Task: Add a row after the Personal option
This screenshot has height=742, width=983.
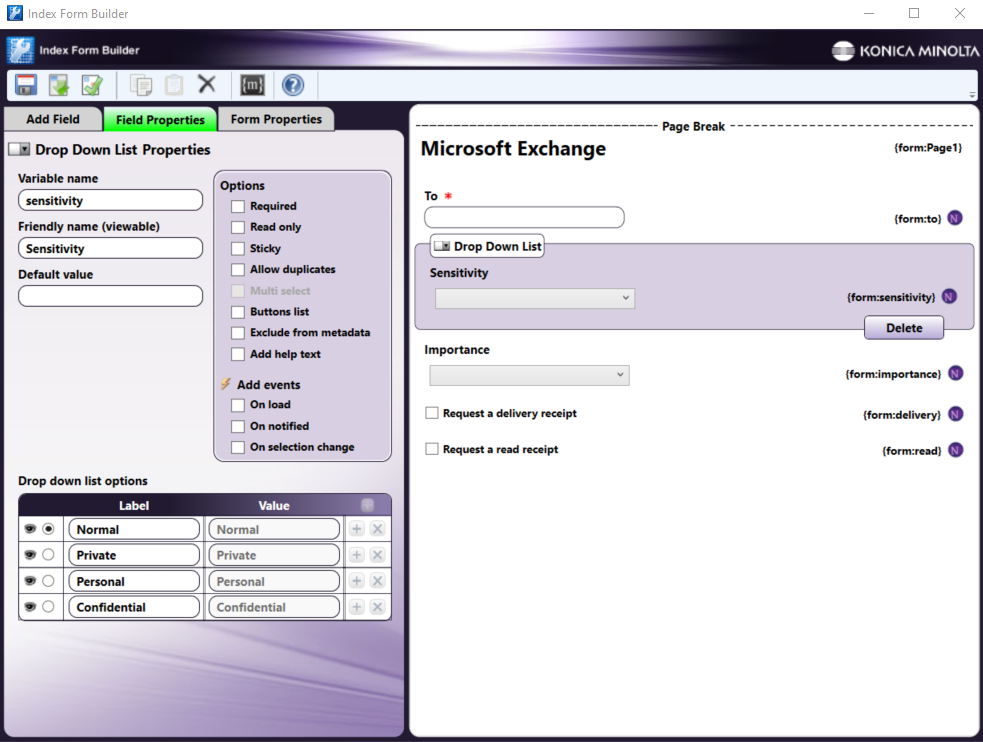Action: pos(357,581)
